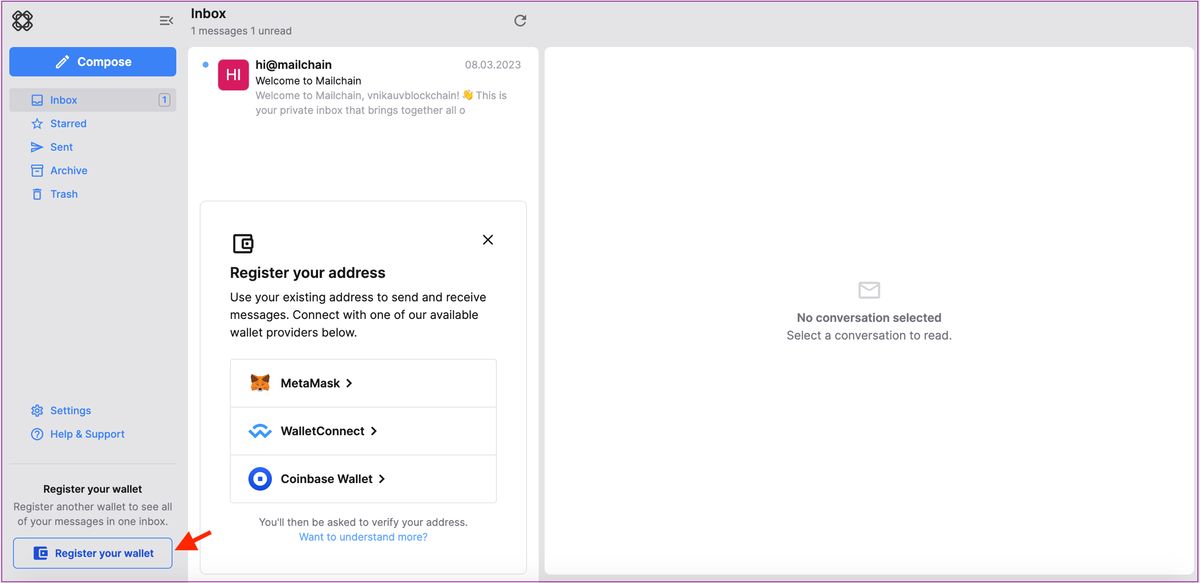Connect with Coinbase Wallet
Screen dimensions: 1200x583
point(363,479)
